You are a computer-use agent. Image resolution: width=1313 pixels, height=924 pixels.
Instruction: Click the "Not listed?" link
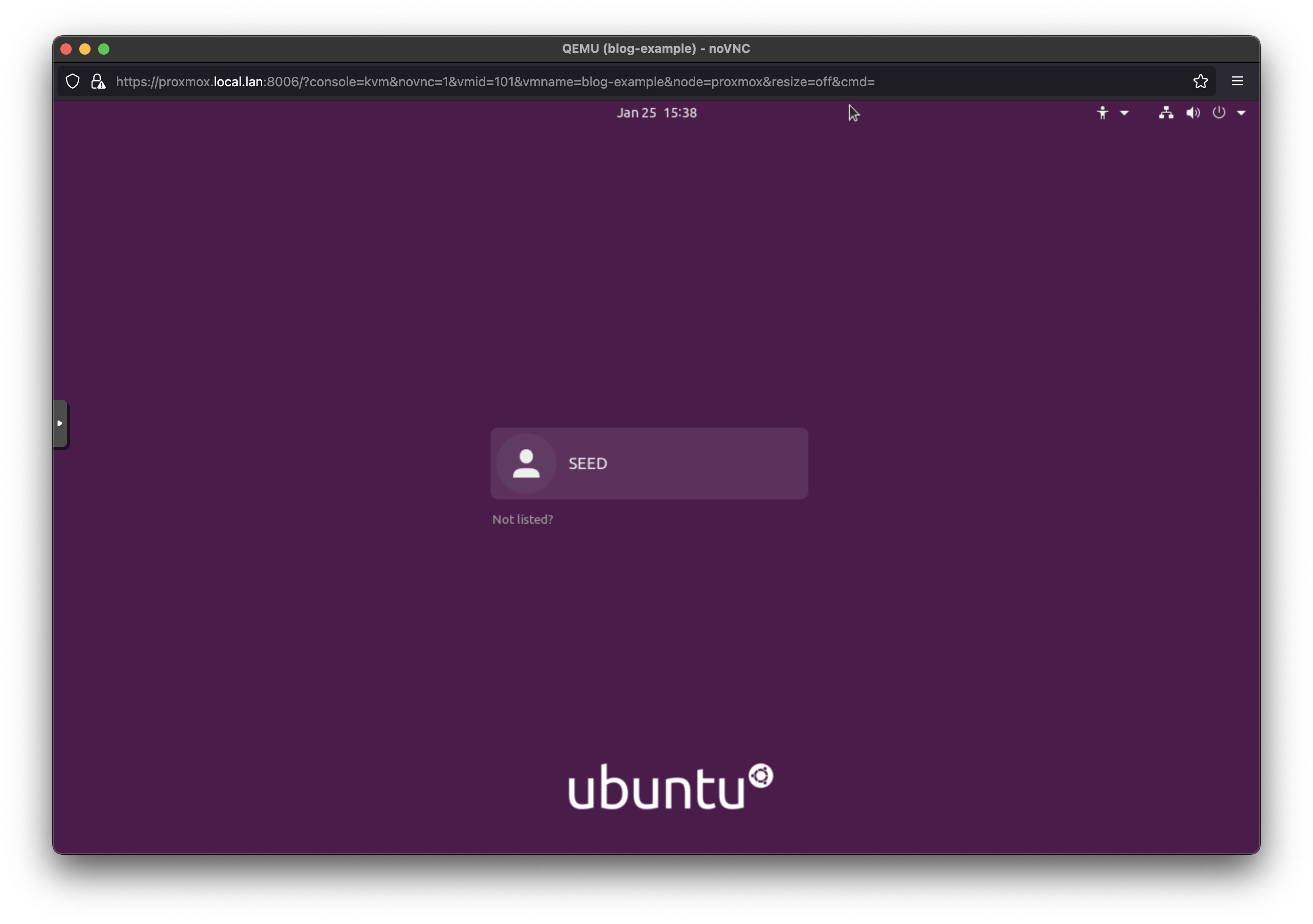tap(522, 519)
